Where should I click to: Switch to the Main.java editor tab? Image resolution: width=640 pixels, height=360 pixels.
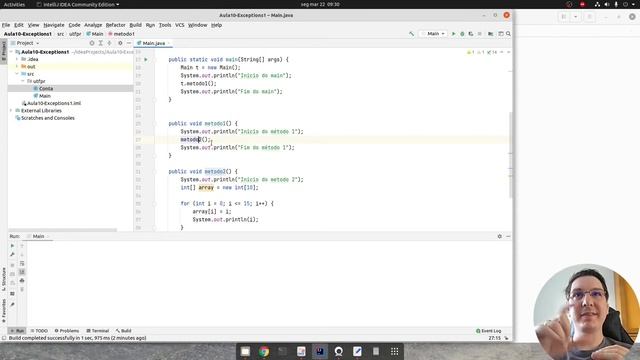(x=153, y=43)
